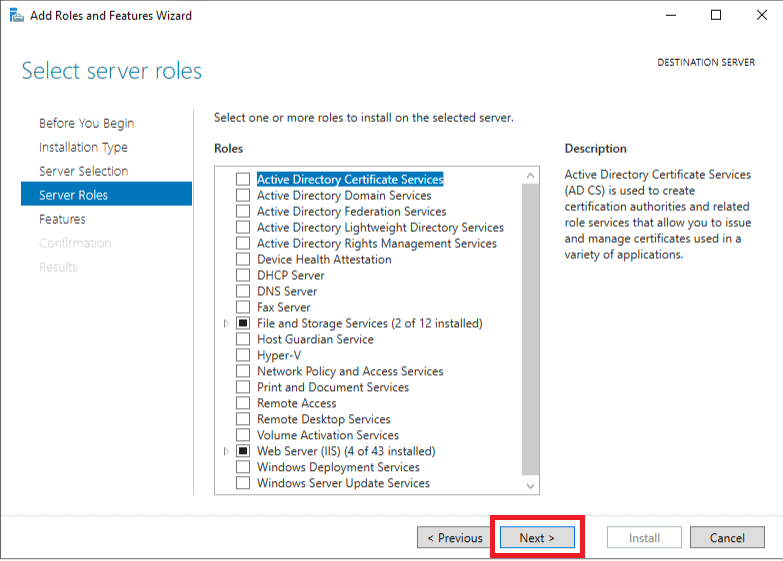Image resolution: width=783 pixels, height=561 pixels.
Task: Toggle Windows Server Update Services checkbox
Action: tap(243, 484)
